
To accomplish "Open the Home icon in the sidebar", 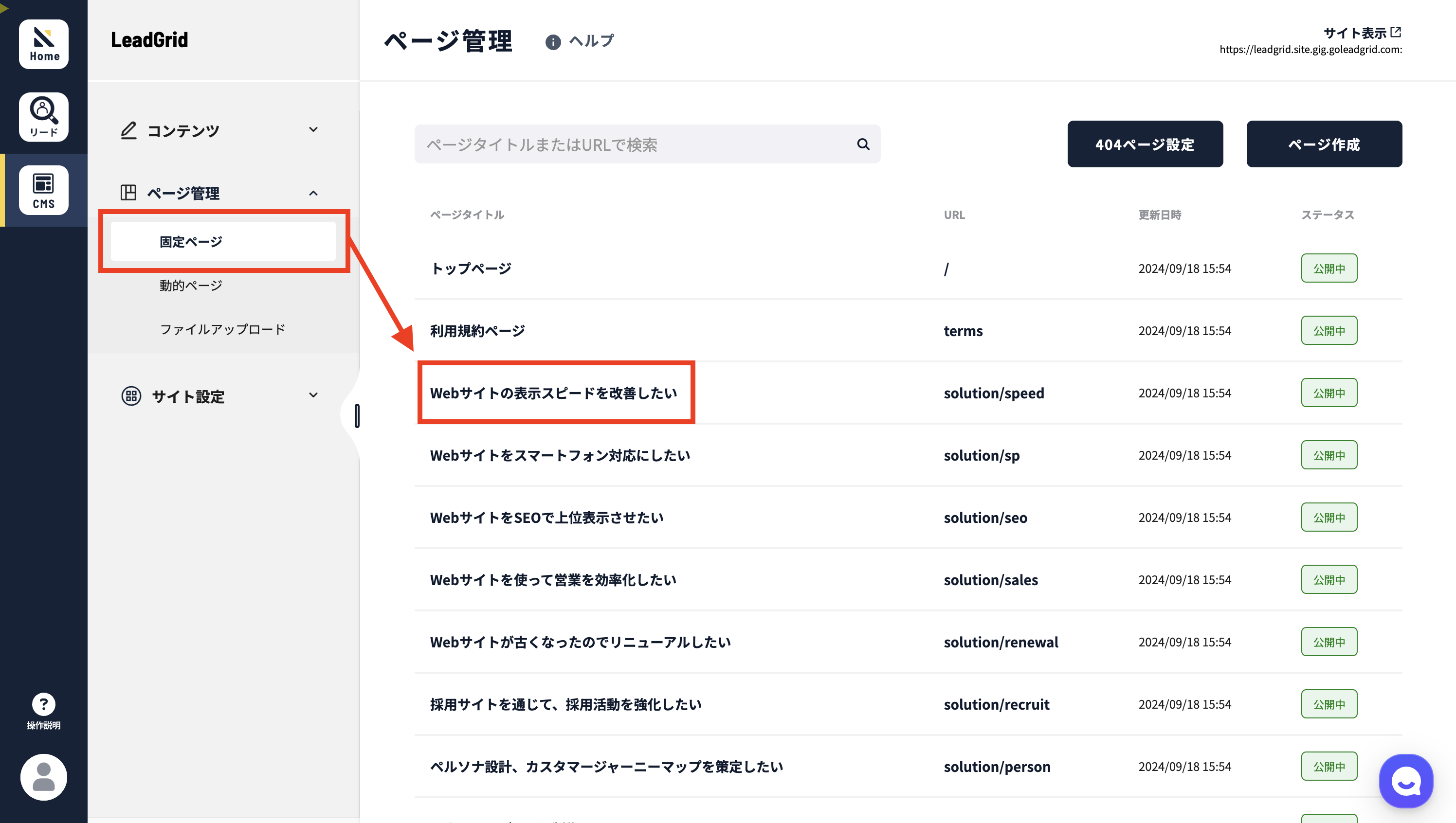I will pos(43,44).
